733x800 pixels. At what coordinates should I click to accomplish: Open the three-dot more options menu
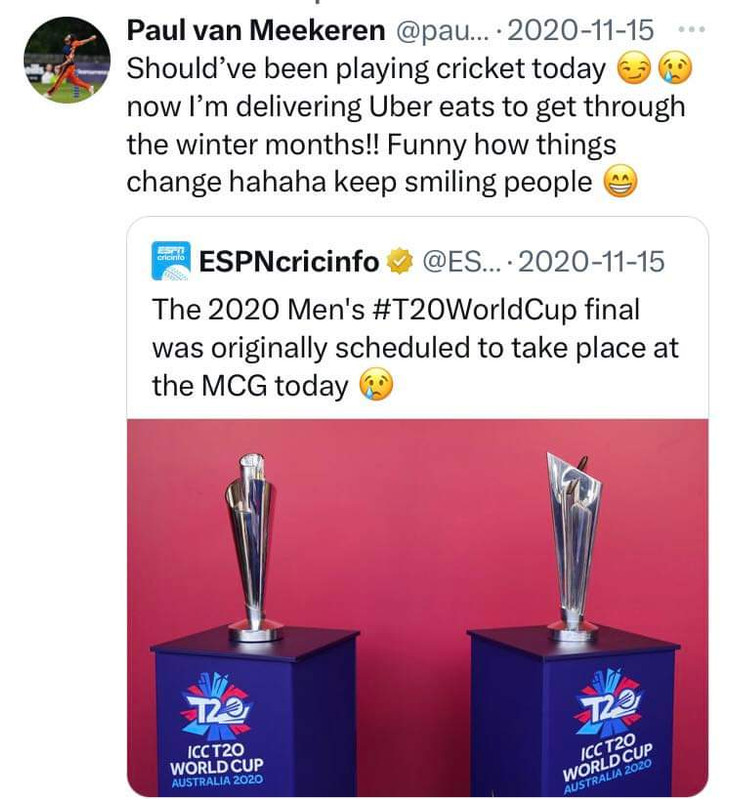pos(692,30)
